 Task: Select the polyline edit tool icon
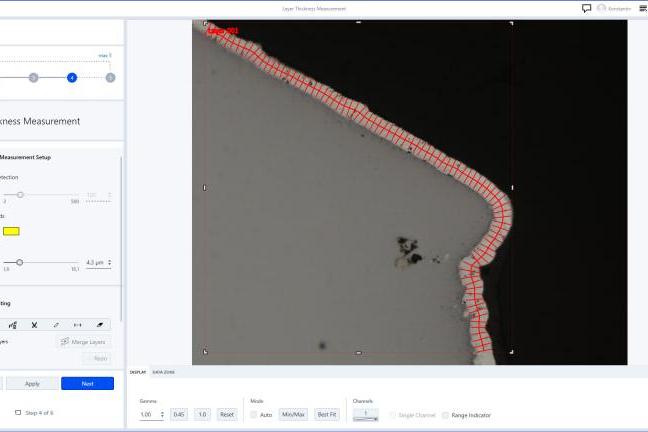point(12,325)
